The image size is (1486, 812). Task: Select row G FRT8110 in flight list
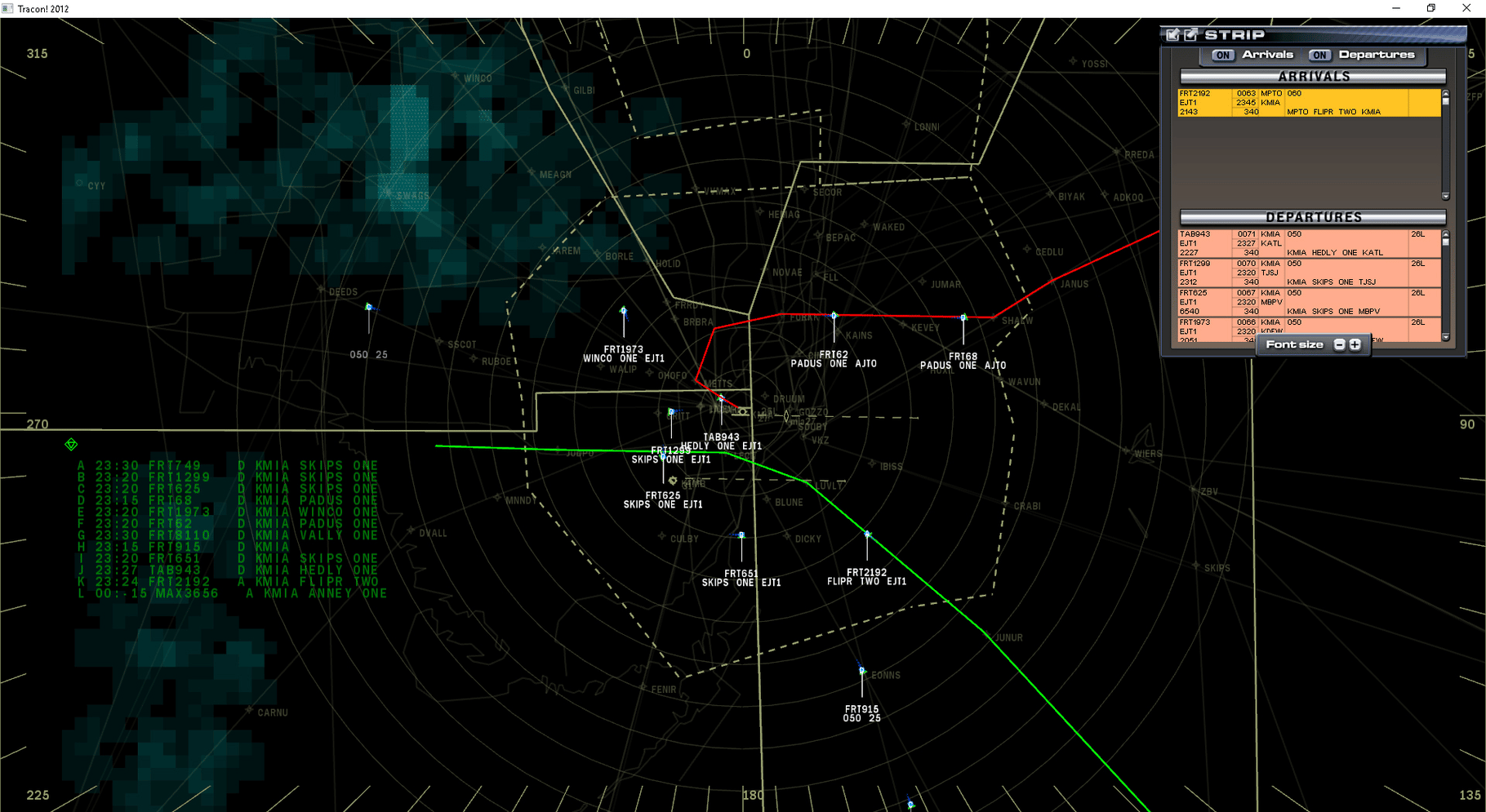click(228, 535)
